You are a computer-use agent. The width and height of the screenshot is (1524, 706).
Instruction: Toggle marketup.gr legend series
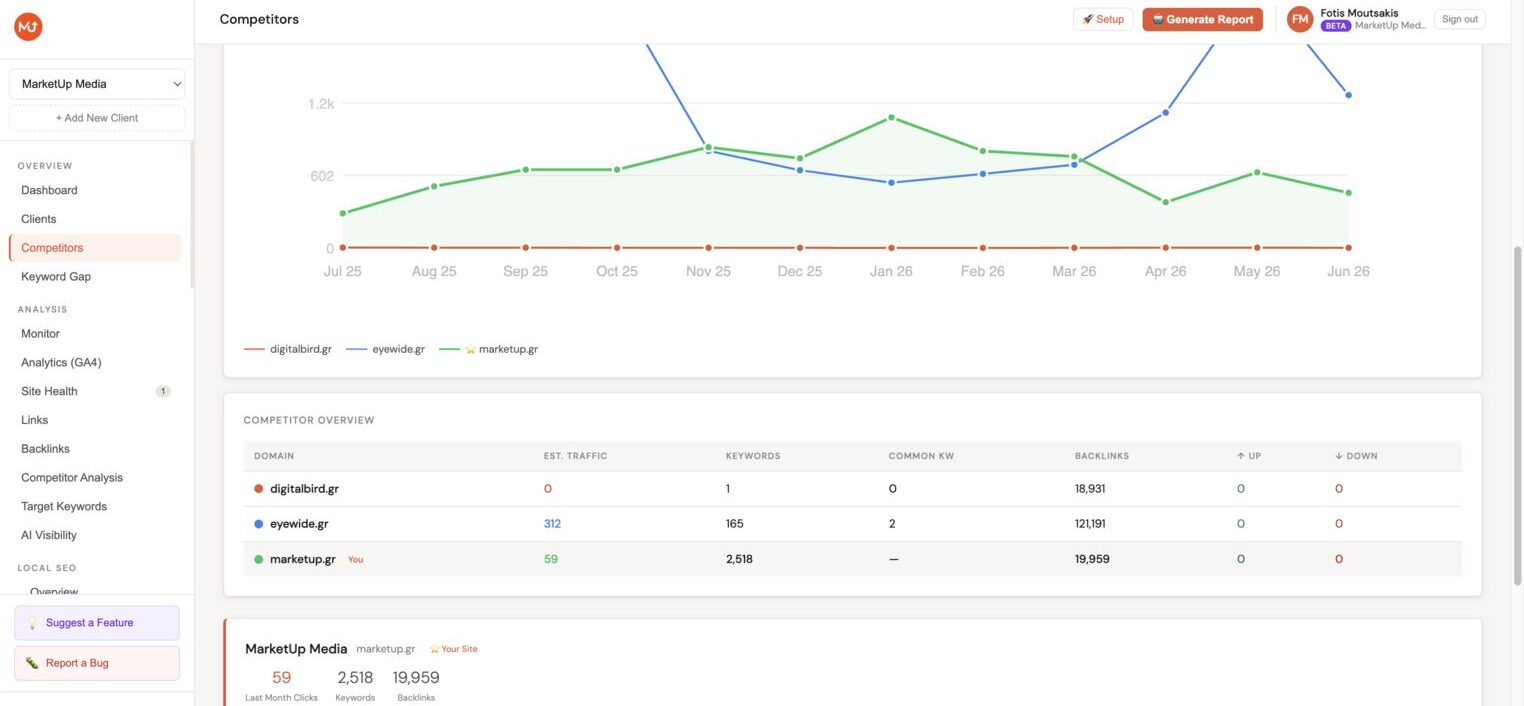pyautogui.click(x=489, y=349)
